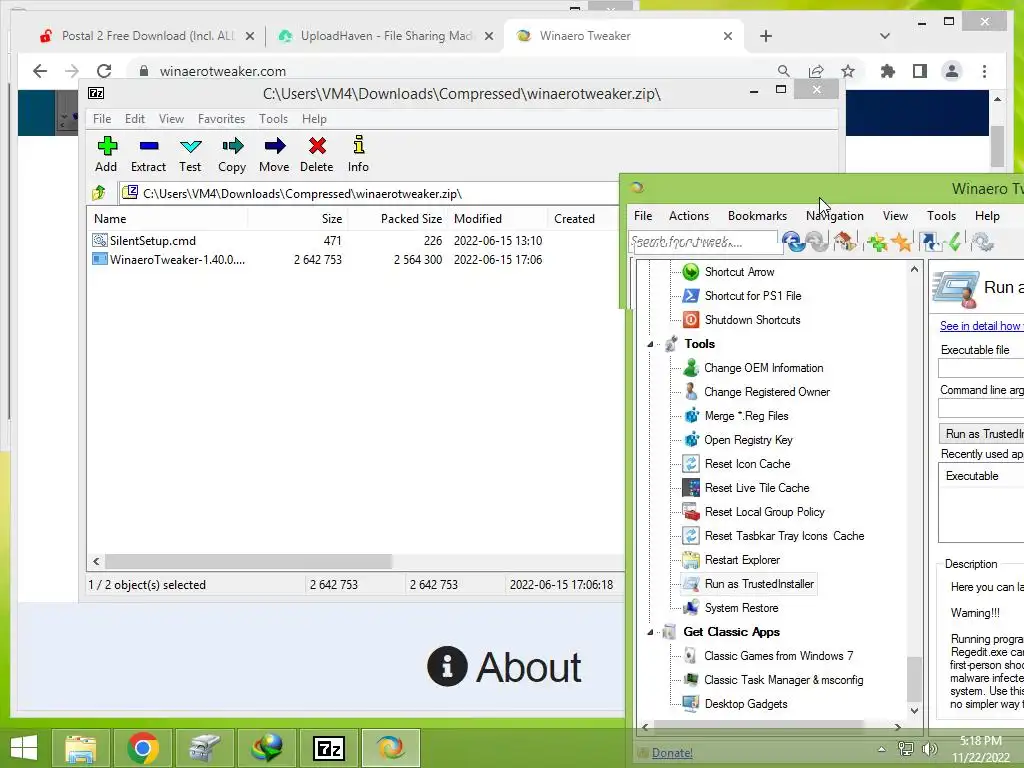Click the settings gear icon in Winaero toolbar
Viewport: 1024px width, 768px height.
pyautogui.click(x=982, y=242)
